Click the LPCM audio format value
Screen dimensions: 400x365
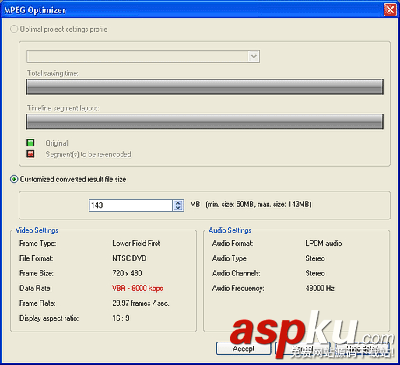coord(324,243)
